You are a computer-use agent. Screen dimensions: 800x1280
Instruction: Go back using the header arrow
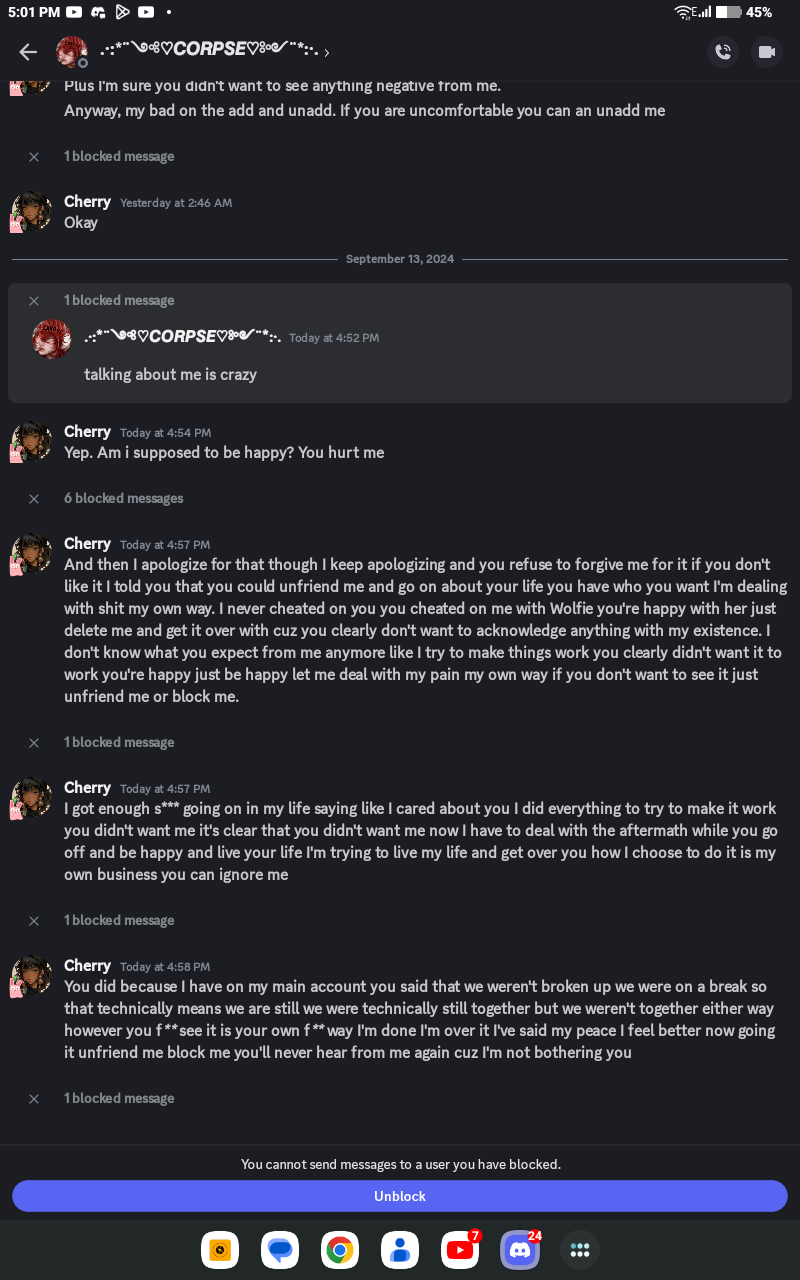28,52
